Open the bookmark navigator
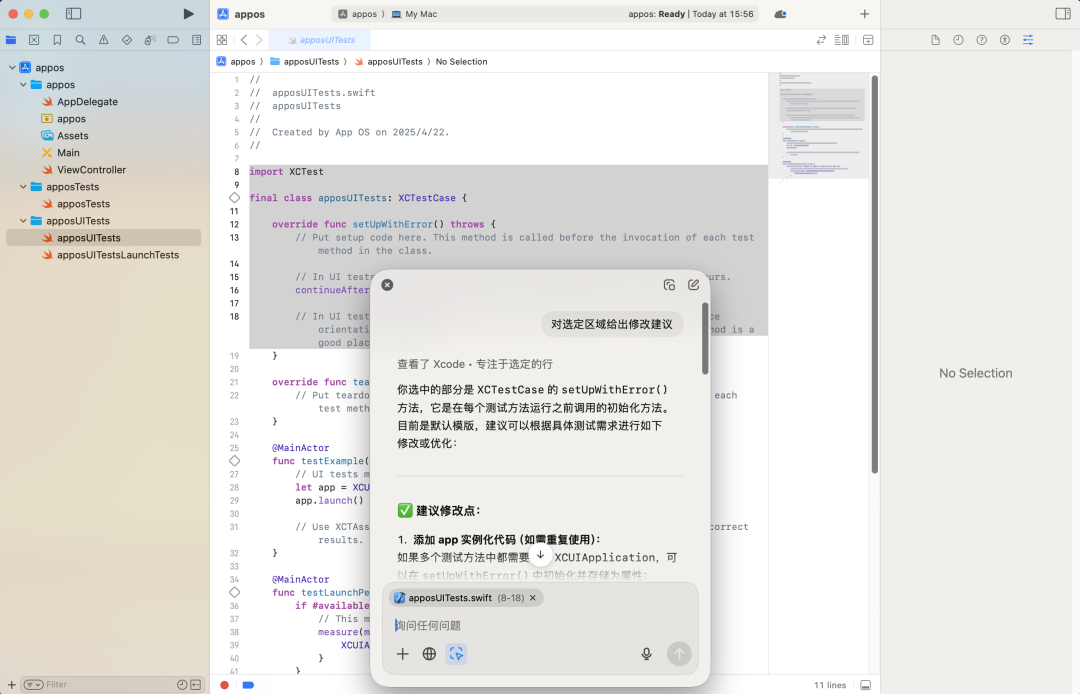Image resolution: width=1080 pixels, height=694 pixels. click(57, 40)
